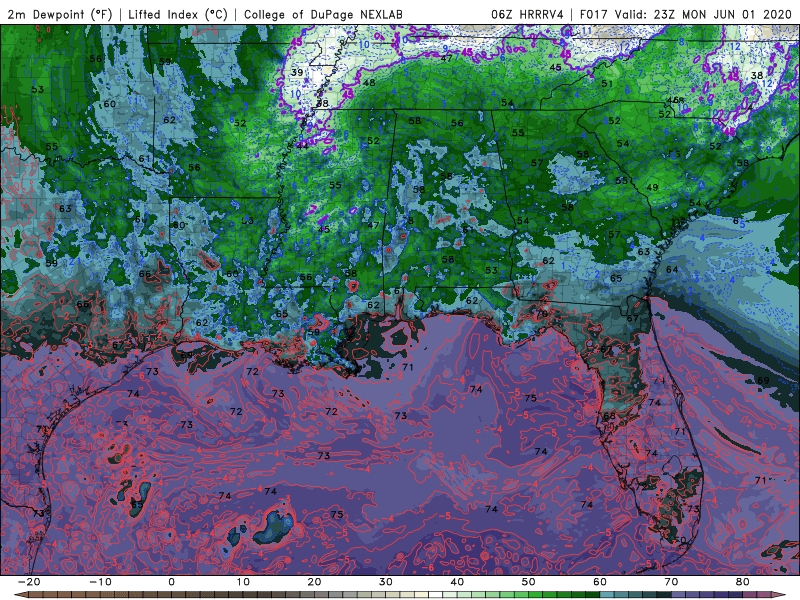Click the dewpoint value 49 on the map
The height and width of the screenshot is (600, 800).
coord(652,187)
